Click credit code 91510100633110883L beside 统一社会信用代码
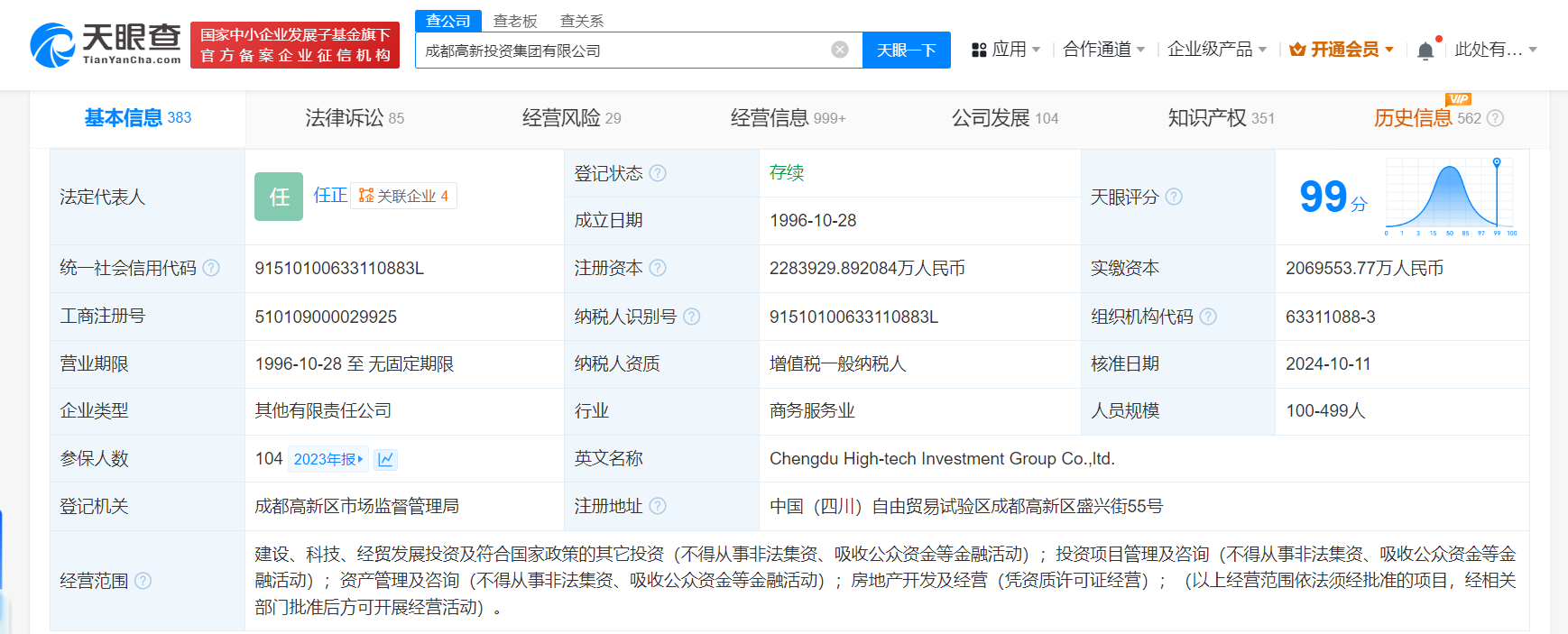1568x634 pixels. point(339,269)
